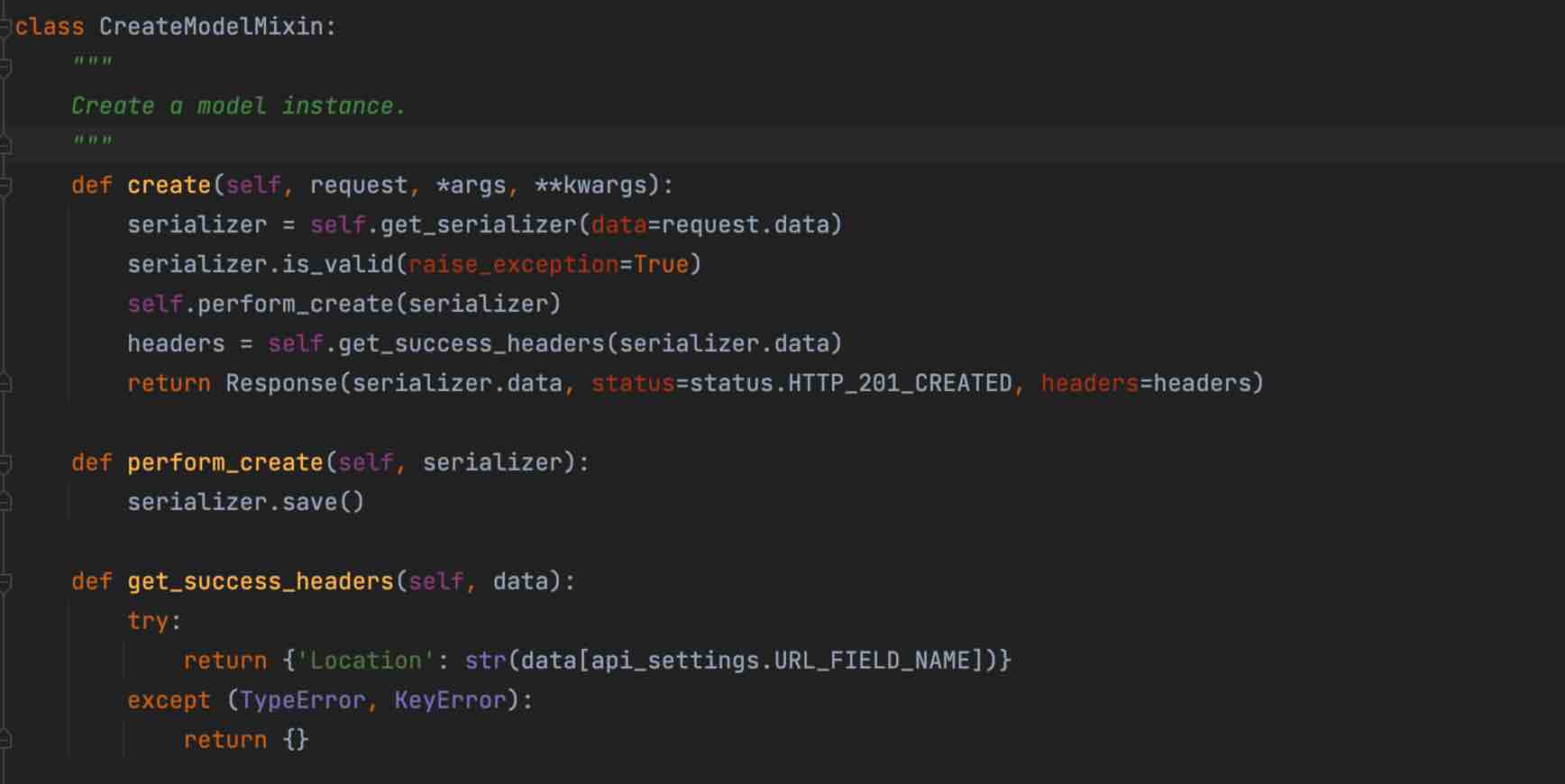The height and width of the screenshot is (784, 1565).
Task: Click the except keyword
Action: (x=169, y=701)
